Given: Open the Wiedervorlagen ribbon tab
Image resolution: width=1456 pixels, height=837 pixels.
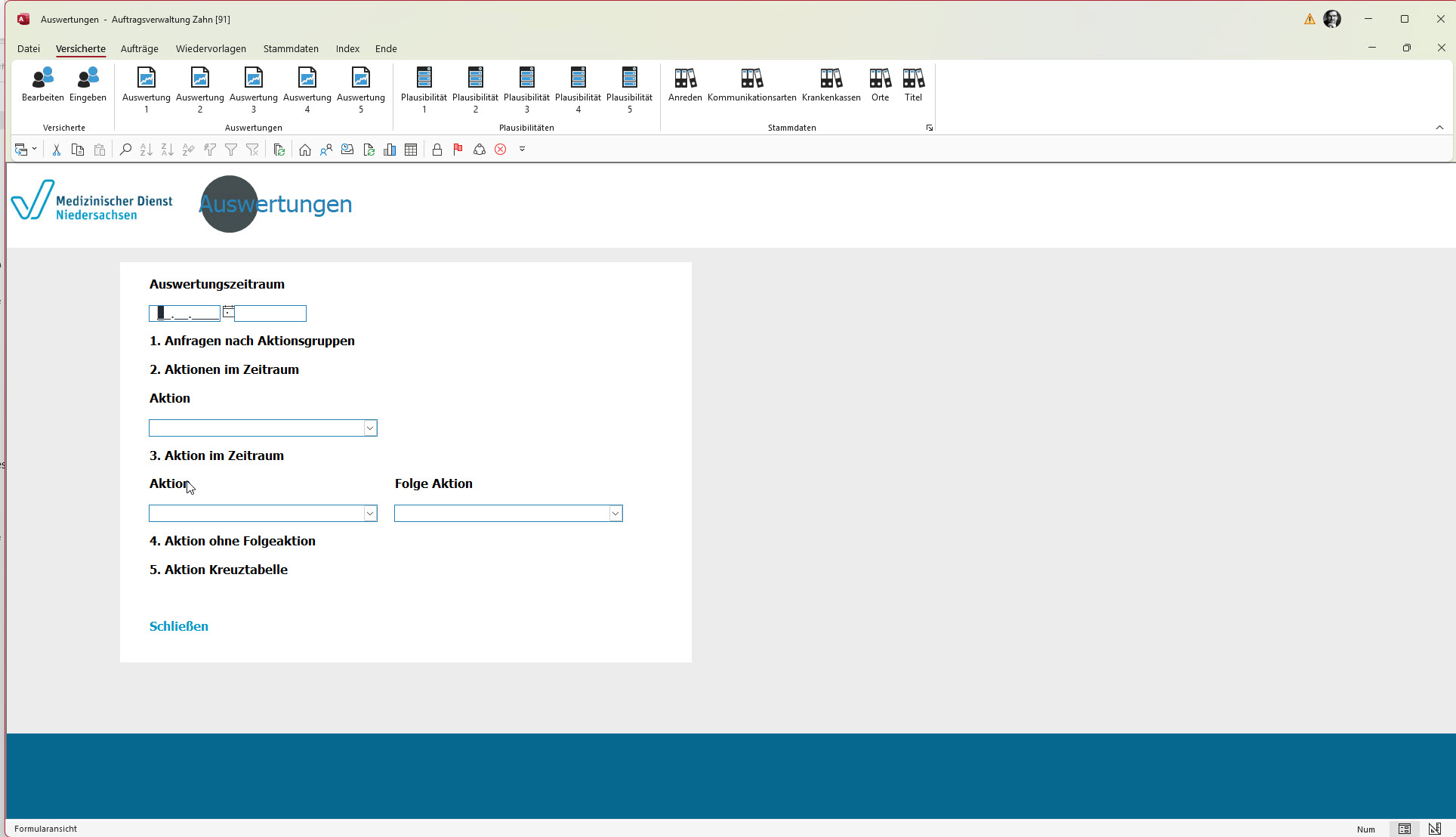Looking at the screenshot, I should pyautogui.click(x=211, y=48).
